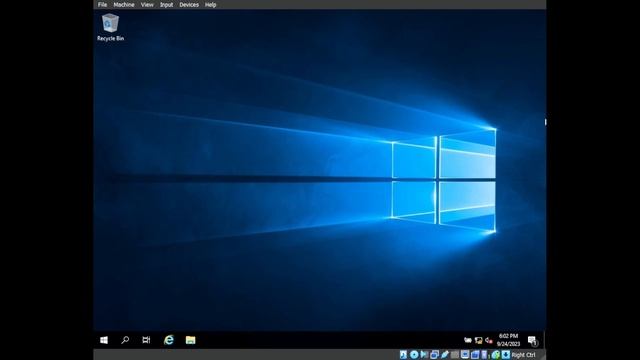
Task: Open the Action Center notifications icon
Action: pos(532,340)
